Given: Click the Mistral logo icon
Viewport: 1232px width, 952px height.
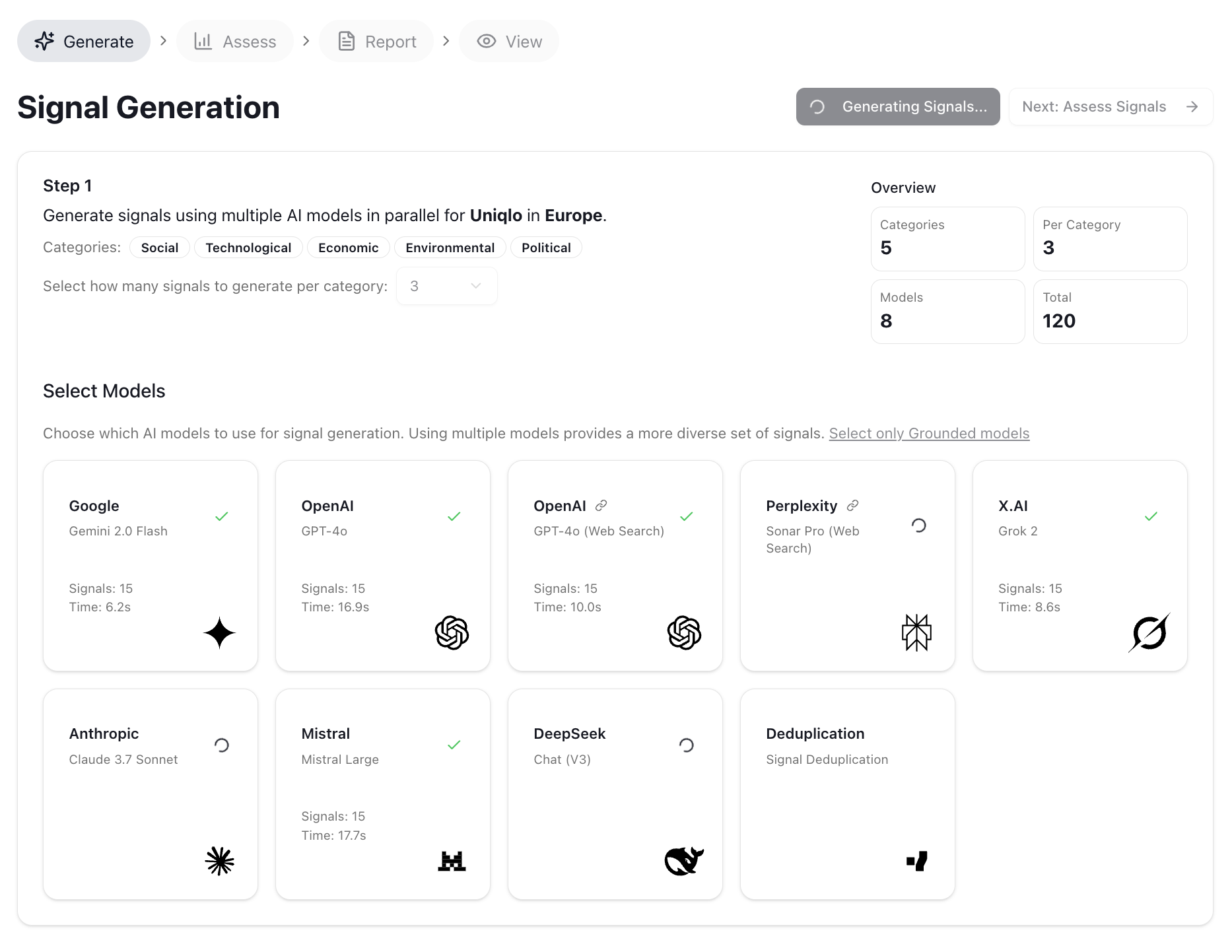Looking at the screenshot, I should (452, 861).
